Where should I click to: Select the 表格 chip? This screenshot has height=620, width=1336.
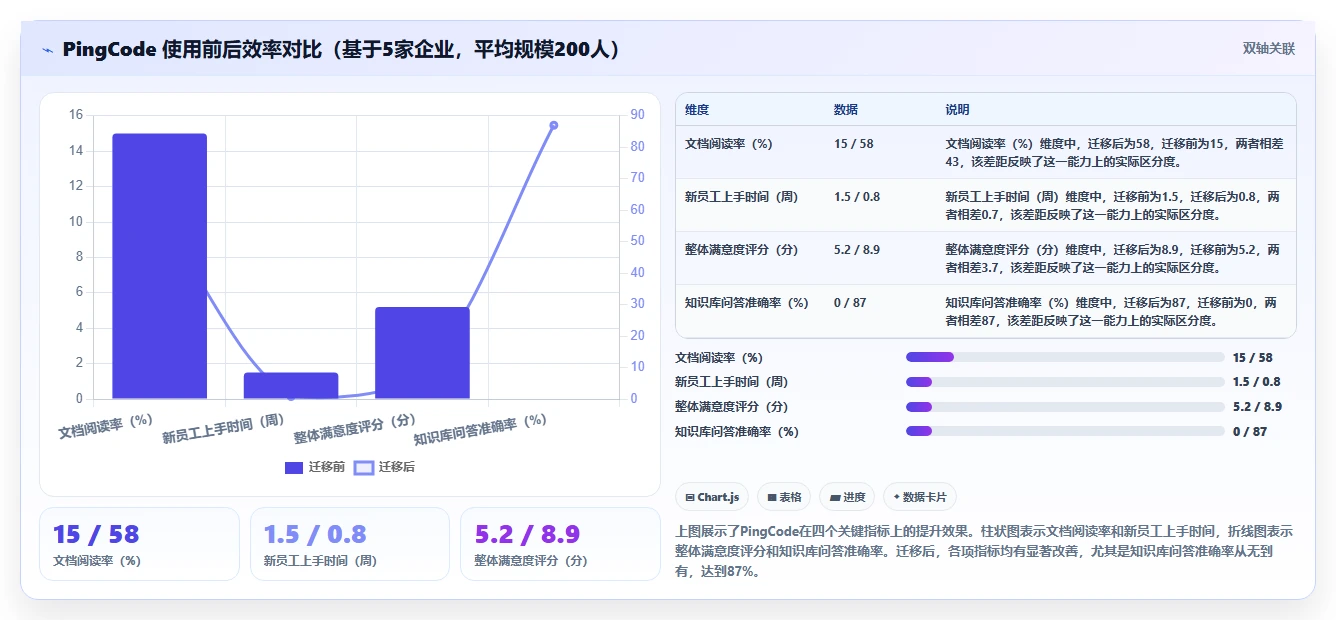[783, 497]
